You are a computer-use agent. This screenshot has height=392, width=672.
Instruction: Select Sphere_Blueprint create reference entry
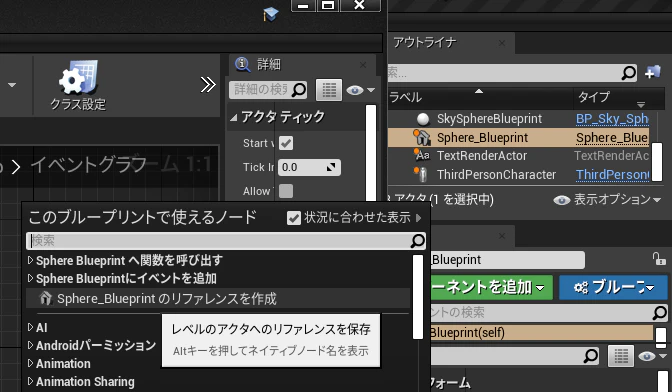[218, 299]
